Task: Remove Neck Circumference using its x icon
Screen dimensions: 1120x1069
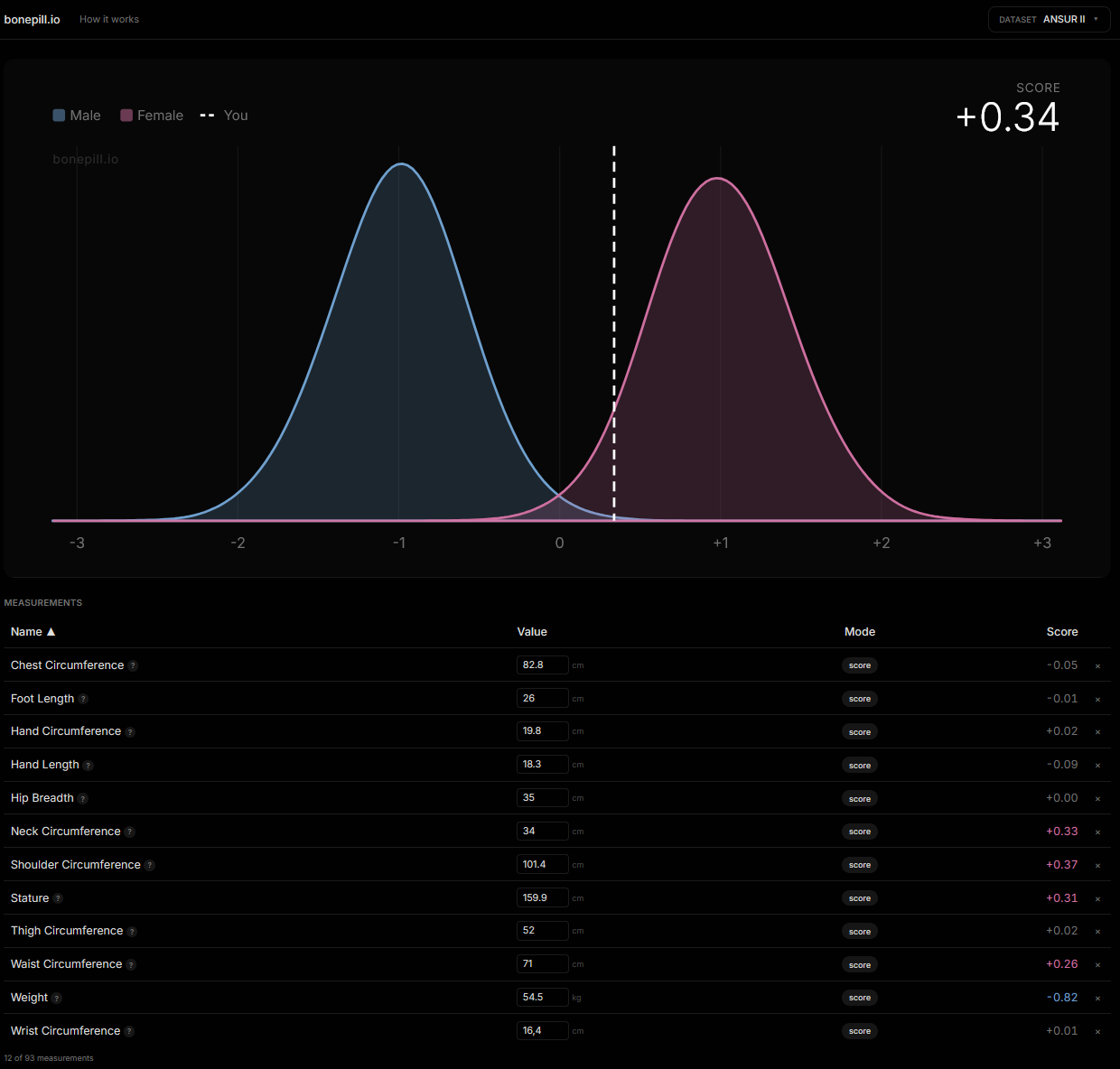Action: (x=1097, y=832)
